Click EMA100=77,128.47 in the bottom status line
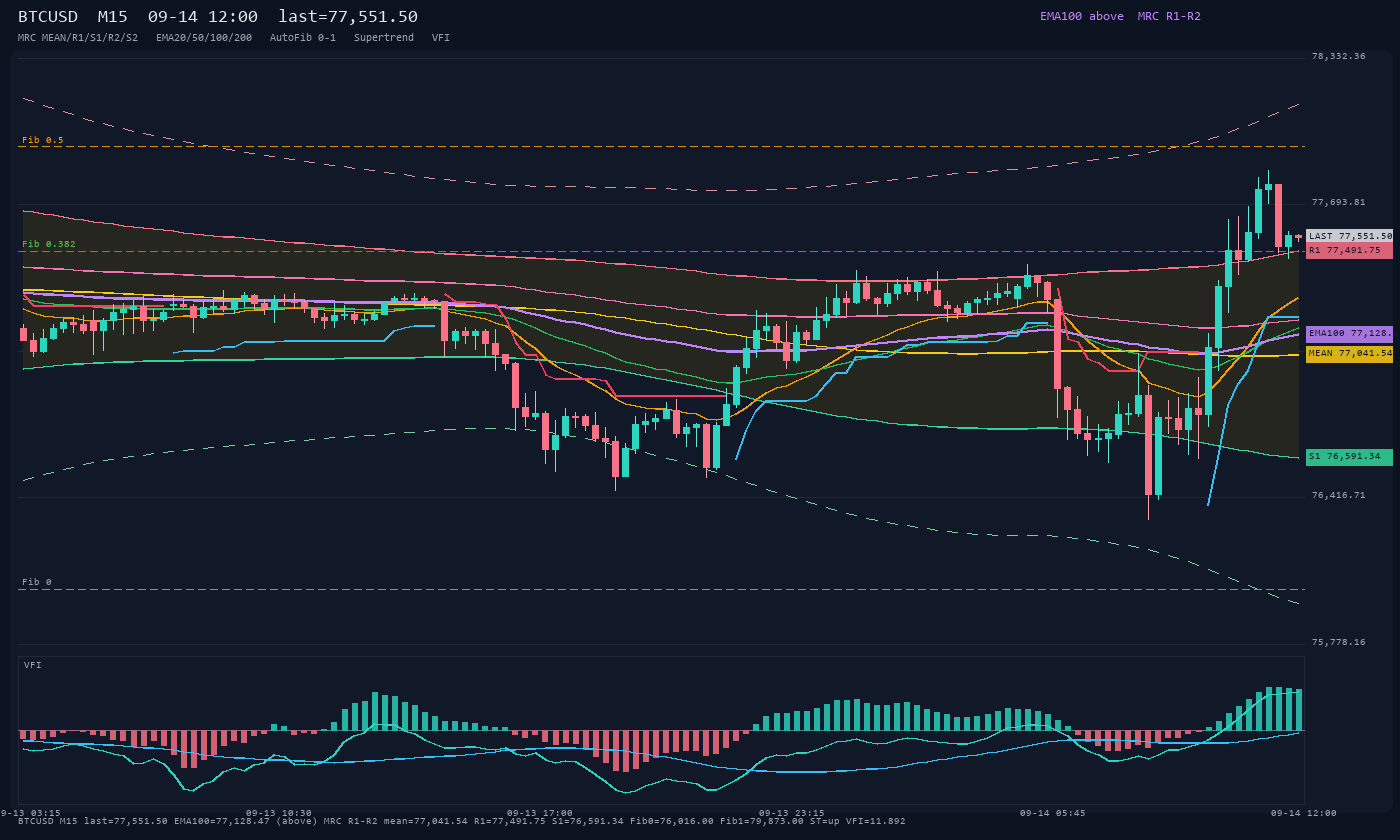 tap(222, 821)
